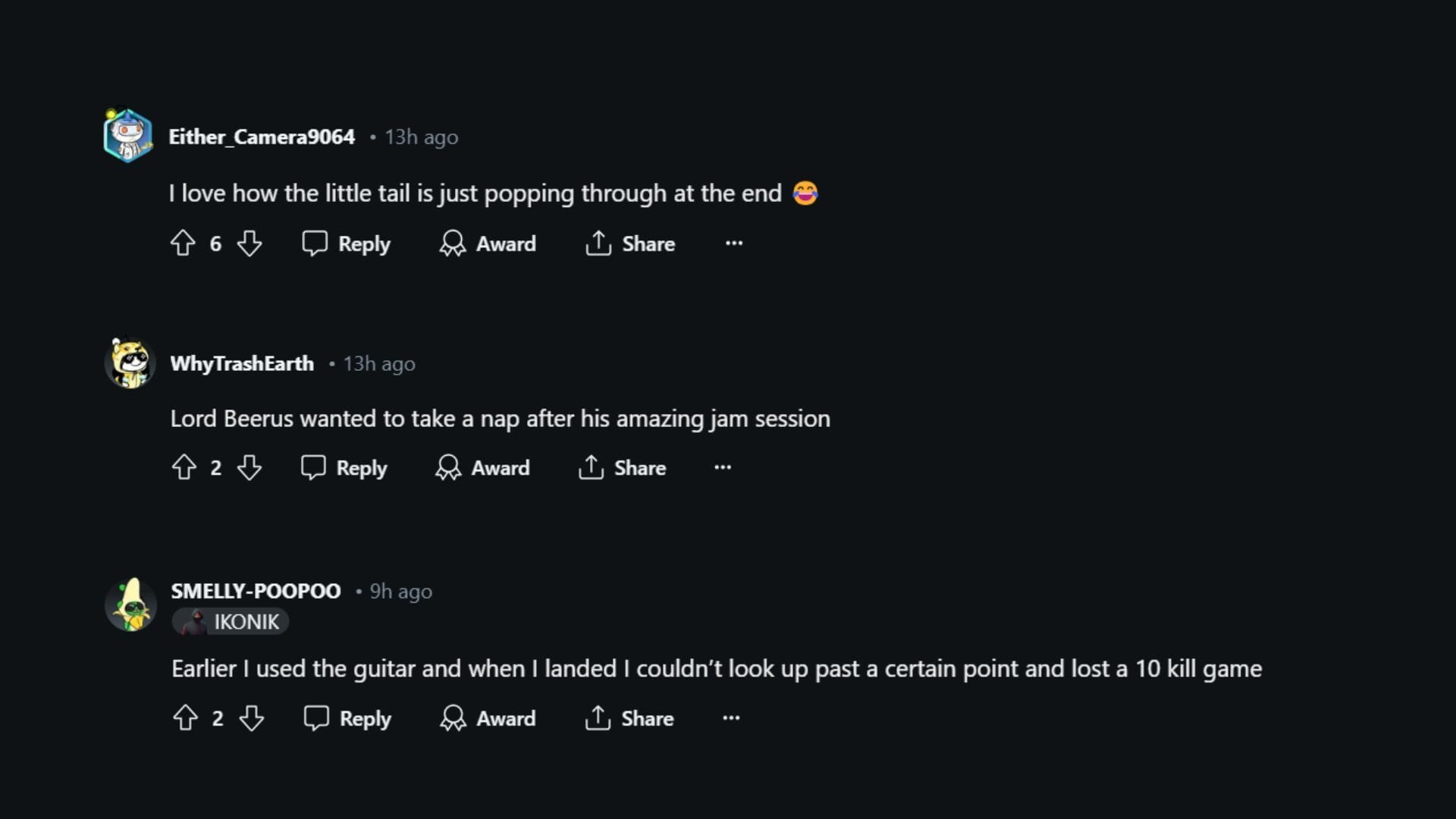Click the WhyTrashEarth username
The height and width of the screenshot is (819, 1456).
(x=242, y=363)
